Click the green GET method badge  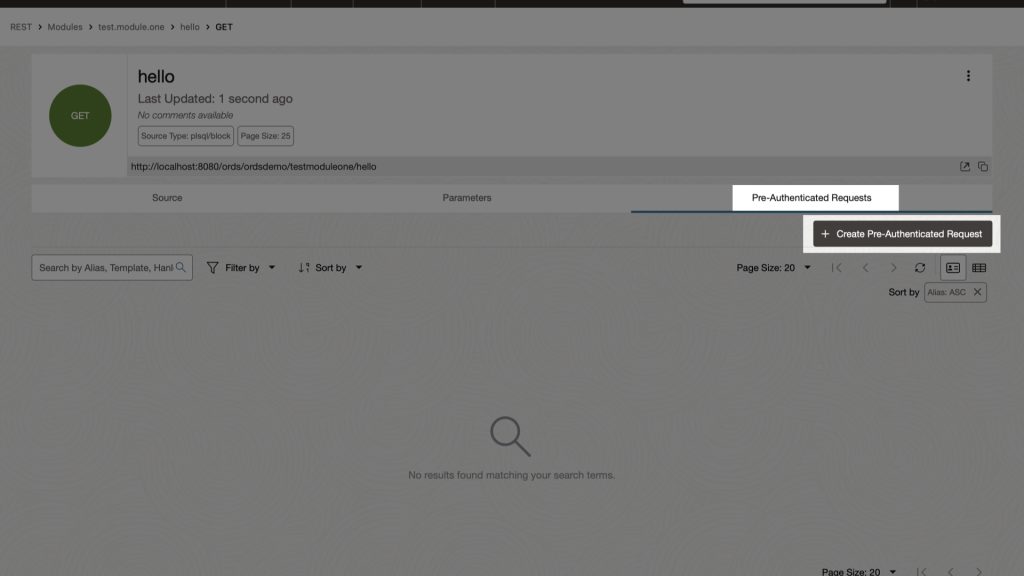pos(80,116)
